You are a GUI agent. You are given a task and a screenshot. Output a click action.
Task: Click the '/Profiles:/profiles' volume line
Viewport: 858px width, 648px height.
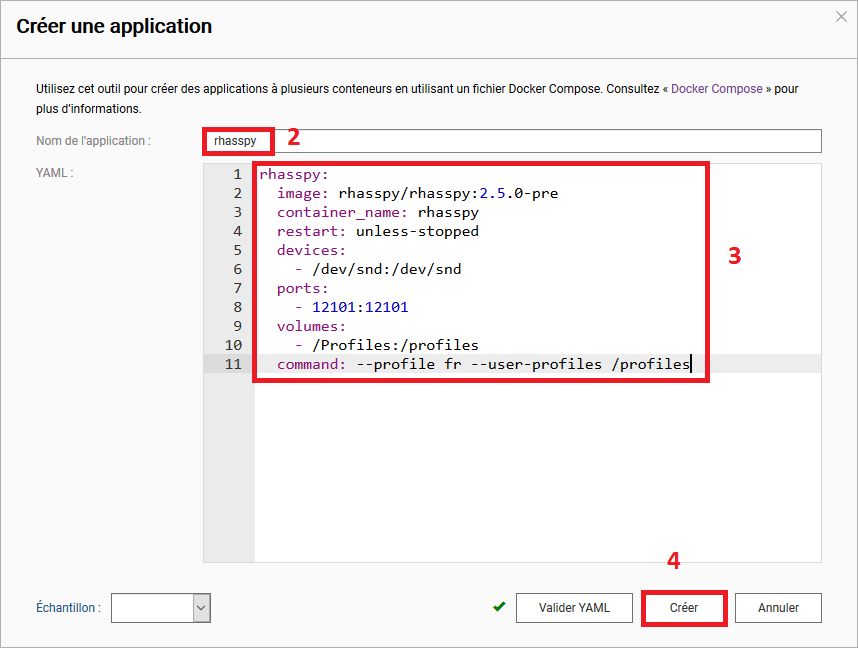point(386,345)
